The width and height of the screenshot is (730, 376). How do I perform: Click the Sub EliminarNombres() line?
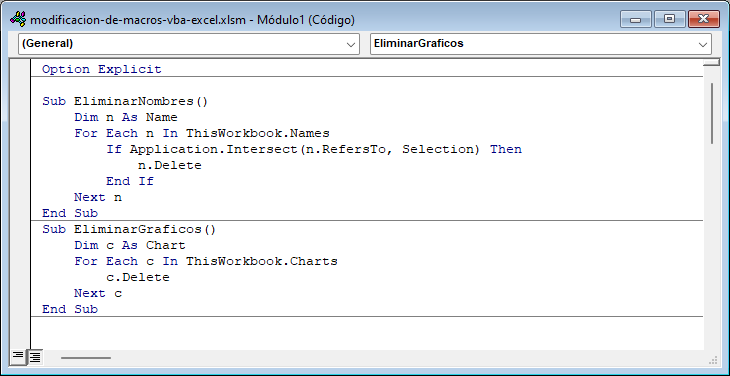[125, 101]
